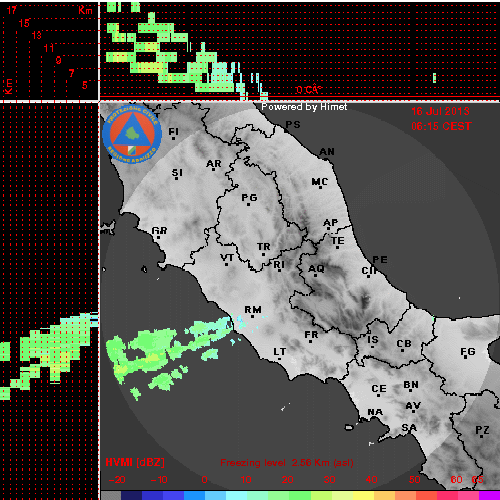Click the RM city marker on map
Viewport: 500px width, 500px height.
[x=253, y=316]
